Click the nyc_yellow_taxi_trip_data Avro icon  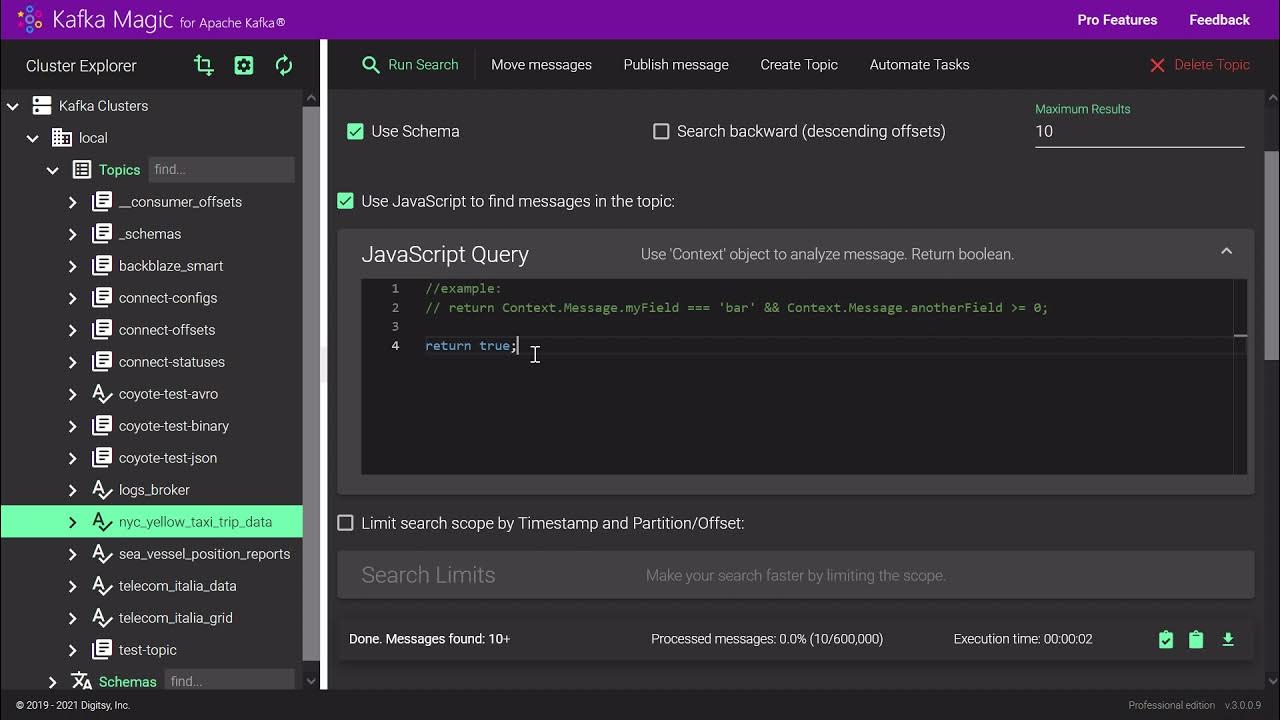click(x=102, y=522)
